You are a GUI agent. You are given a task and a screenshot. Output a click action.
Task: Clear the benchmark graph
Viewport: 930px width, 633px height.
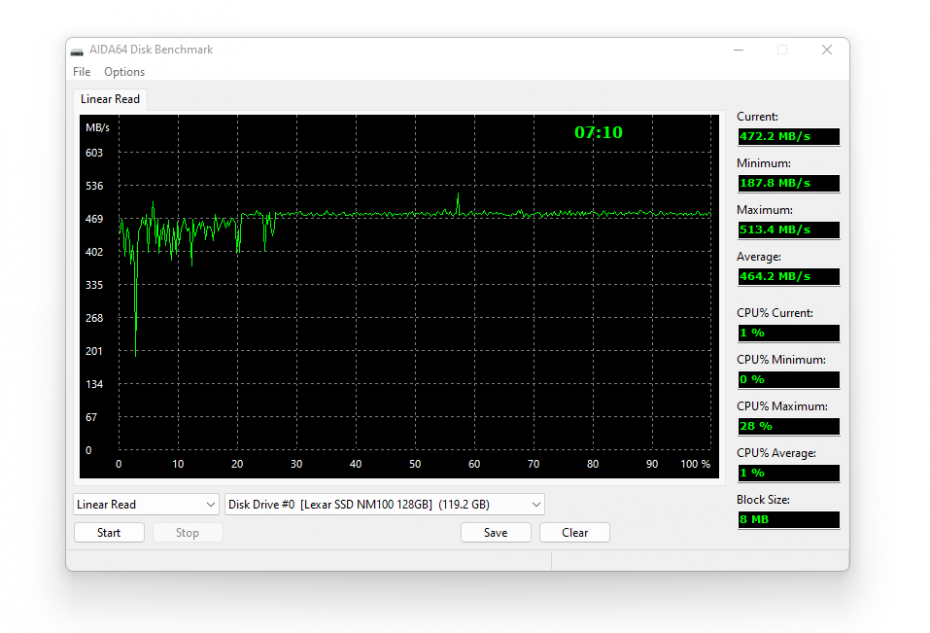tap(575, 533)
